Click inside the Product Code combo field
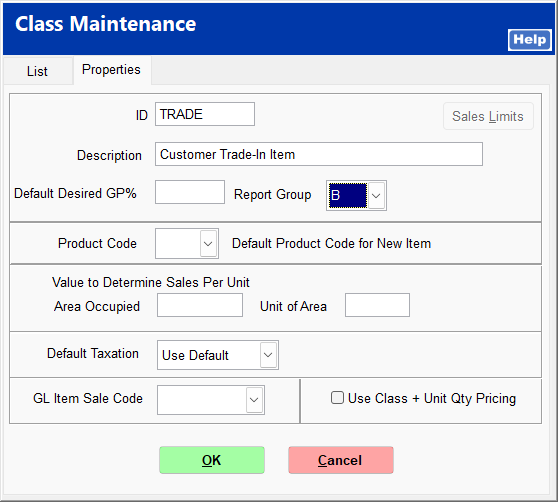The image size is (558, 502). pos(178,244)
